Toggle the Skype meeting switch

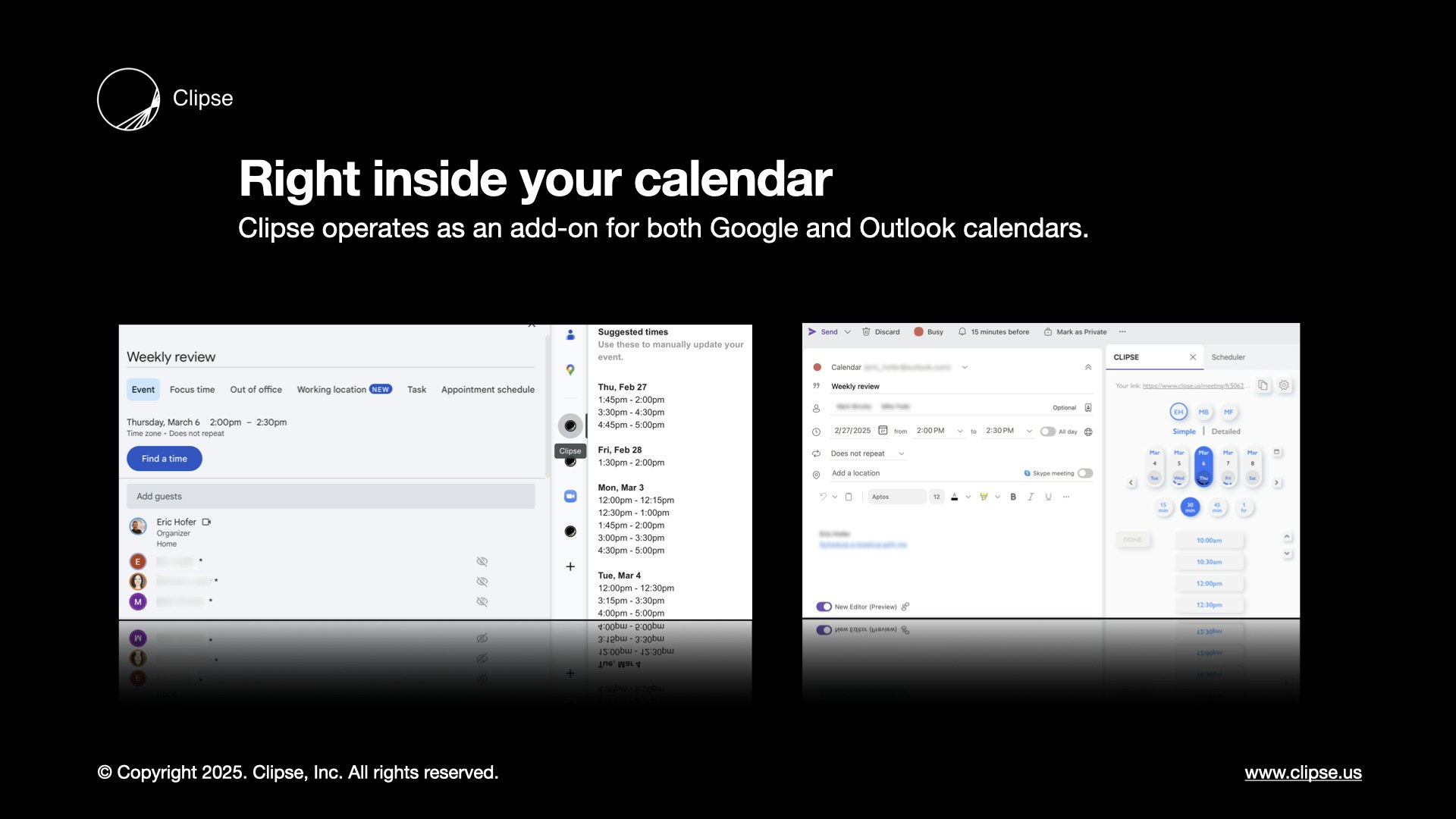[x=1086, y=473]
